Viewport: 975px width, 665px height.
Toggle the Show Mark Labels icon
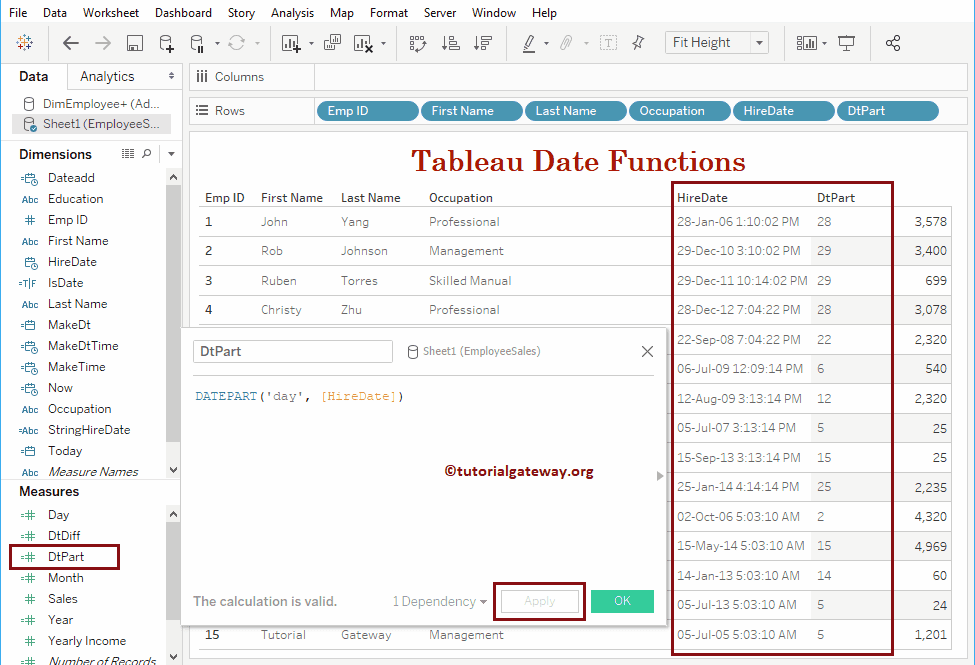click(609, 43)
